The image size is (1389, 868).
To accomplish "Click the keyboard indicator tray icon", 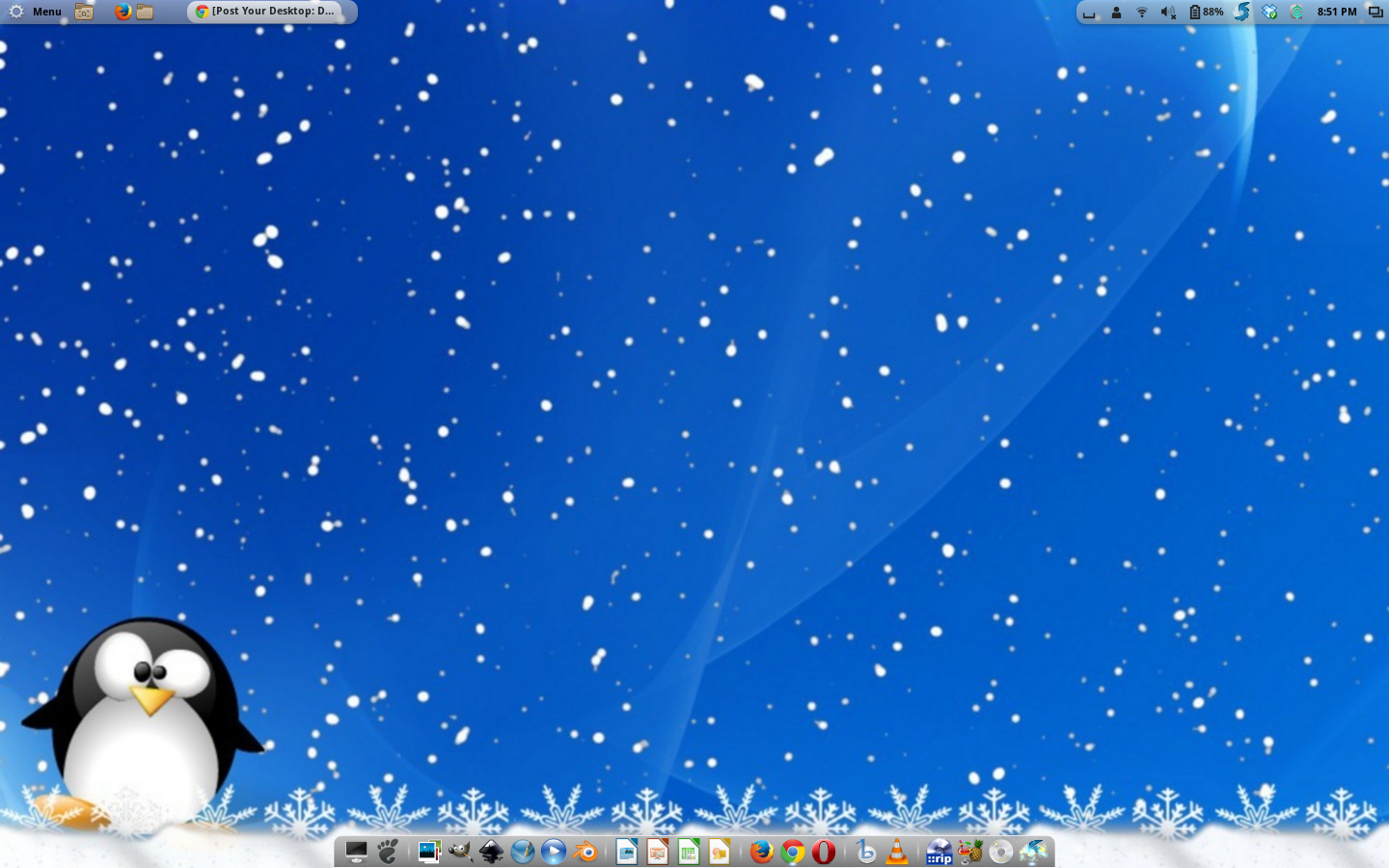I will (x=1089, y=13).
